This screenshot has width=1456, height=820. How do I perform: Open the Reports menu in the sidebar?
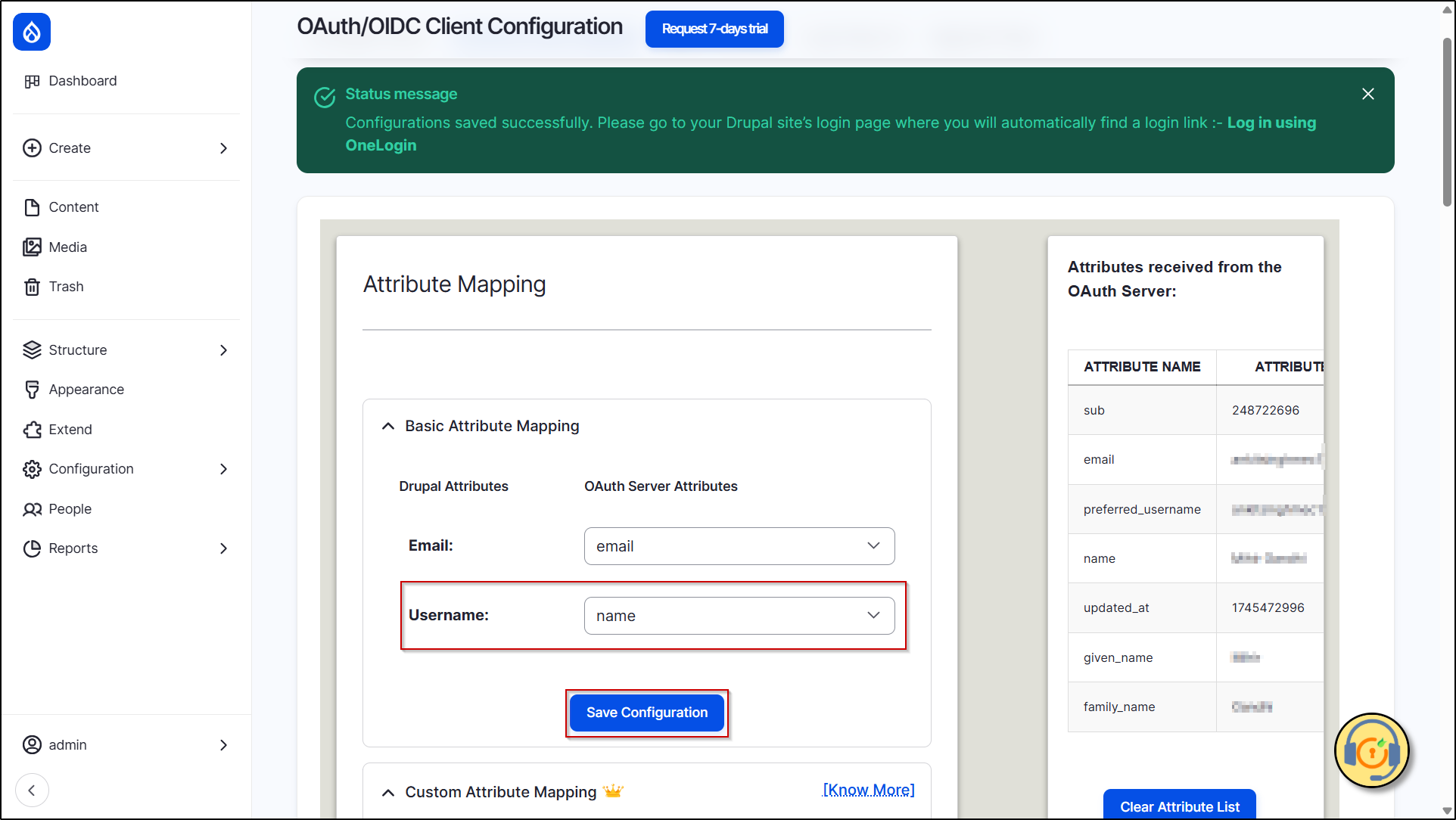(73, 548)
